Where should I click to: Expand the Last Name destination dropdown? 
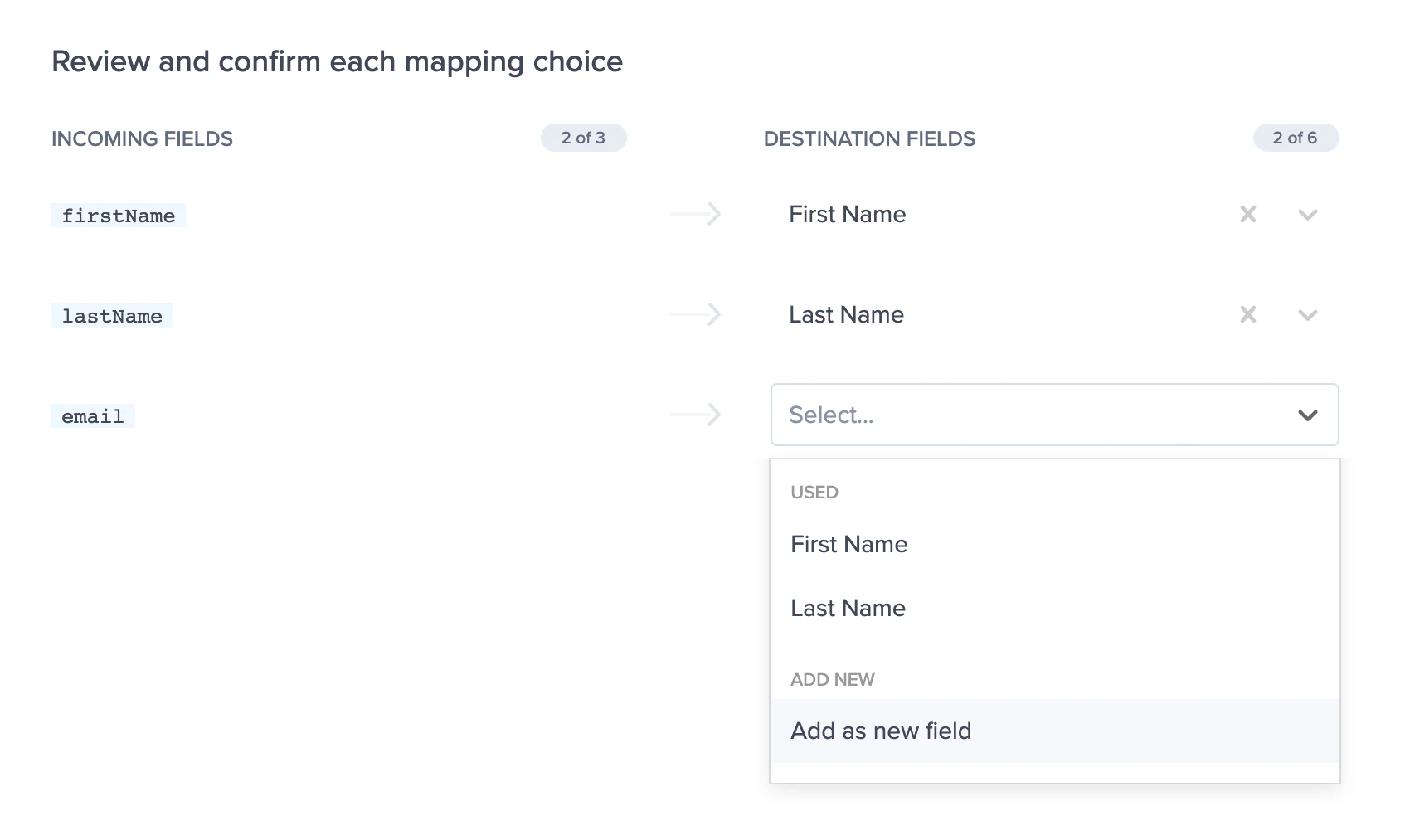[x=1307, y=316]
